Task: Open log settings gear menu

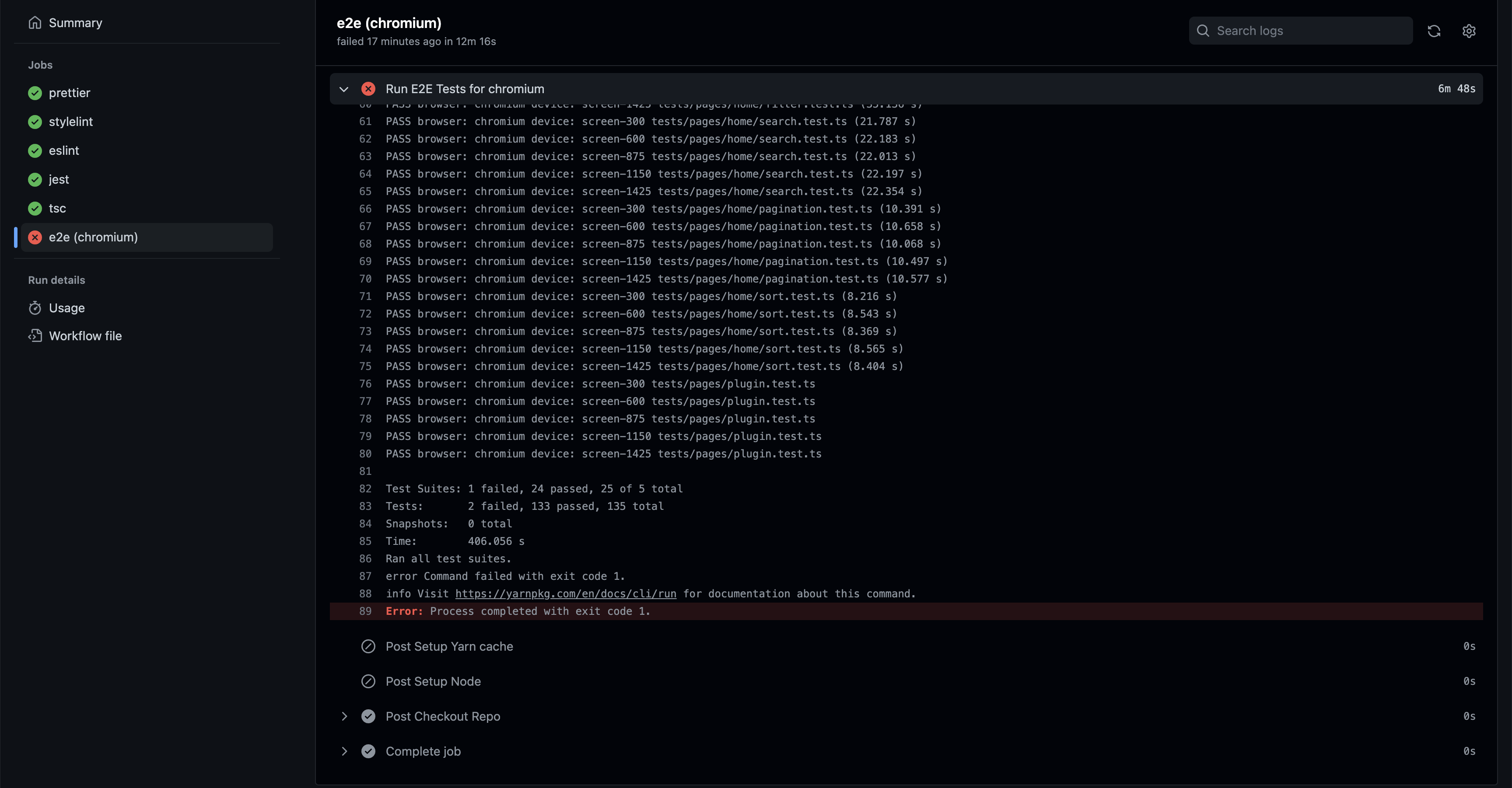Action: coord(1469,31)
